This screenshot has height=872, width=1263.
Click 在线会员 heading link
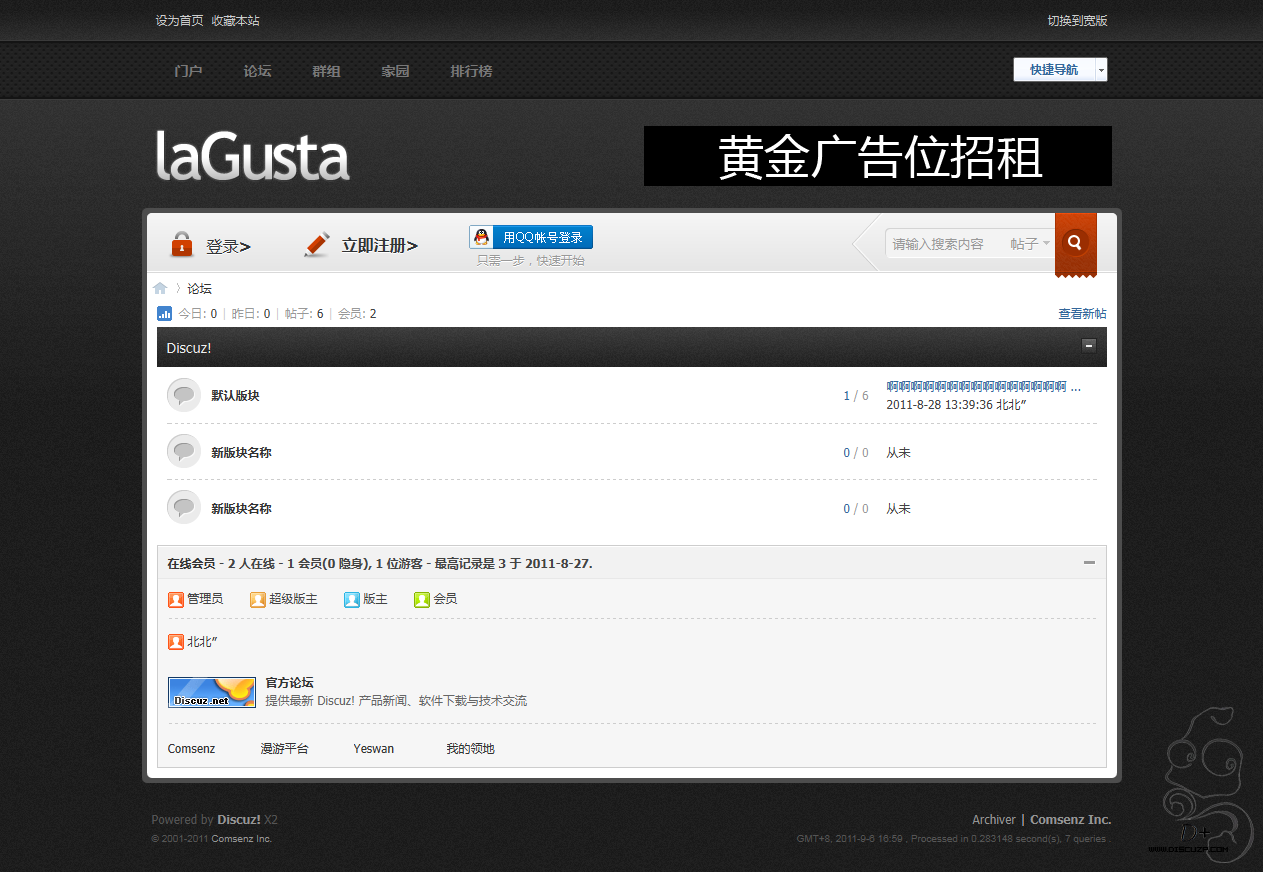(192, 564)
